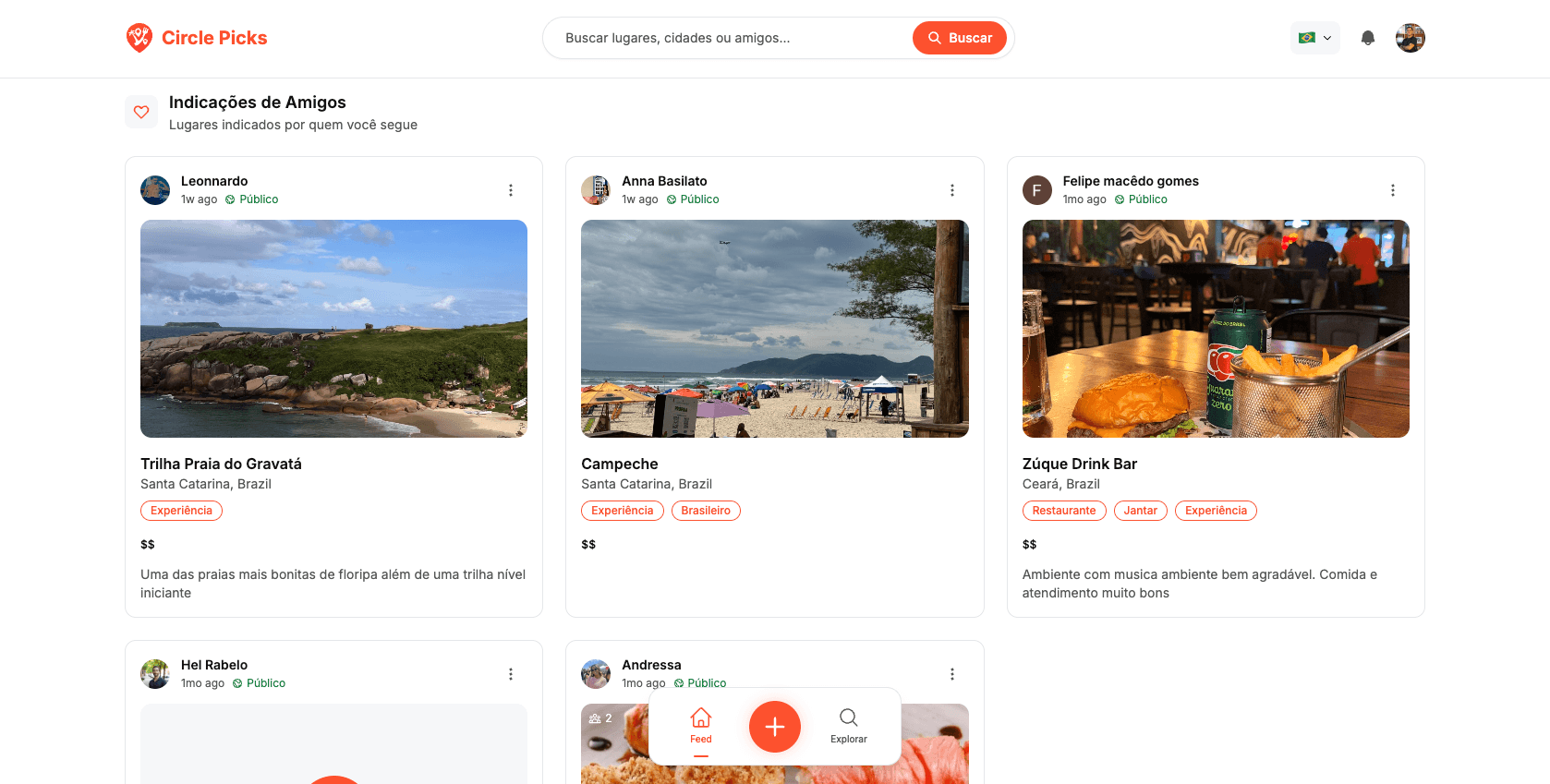The image size is (1550, 784).
Task: Click the Felipe macêdo gomes username
Action: click(x=1131, y=181)
